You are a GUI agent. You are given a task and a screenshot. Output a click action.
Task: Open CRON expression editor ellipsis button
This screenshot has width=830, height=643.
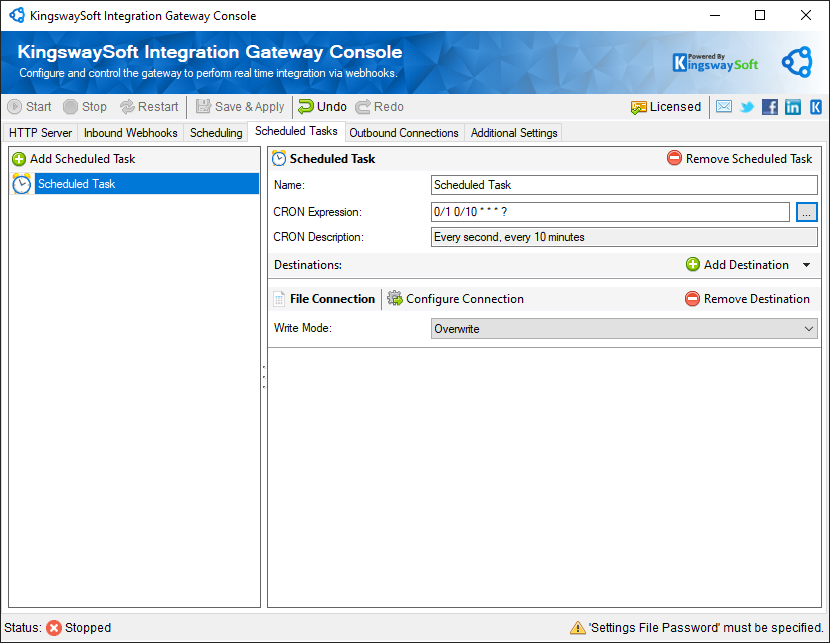tap(807, 212)
